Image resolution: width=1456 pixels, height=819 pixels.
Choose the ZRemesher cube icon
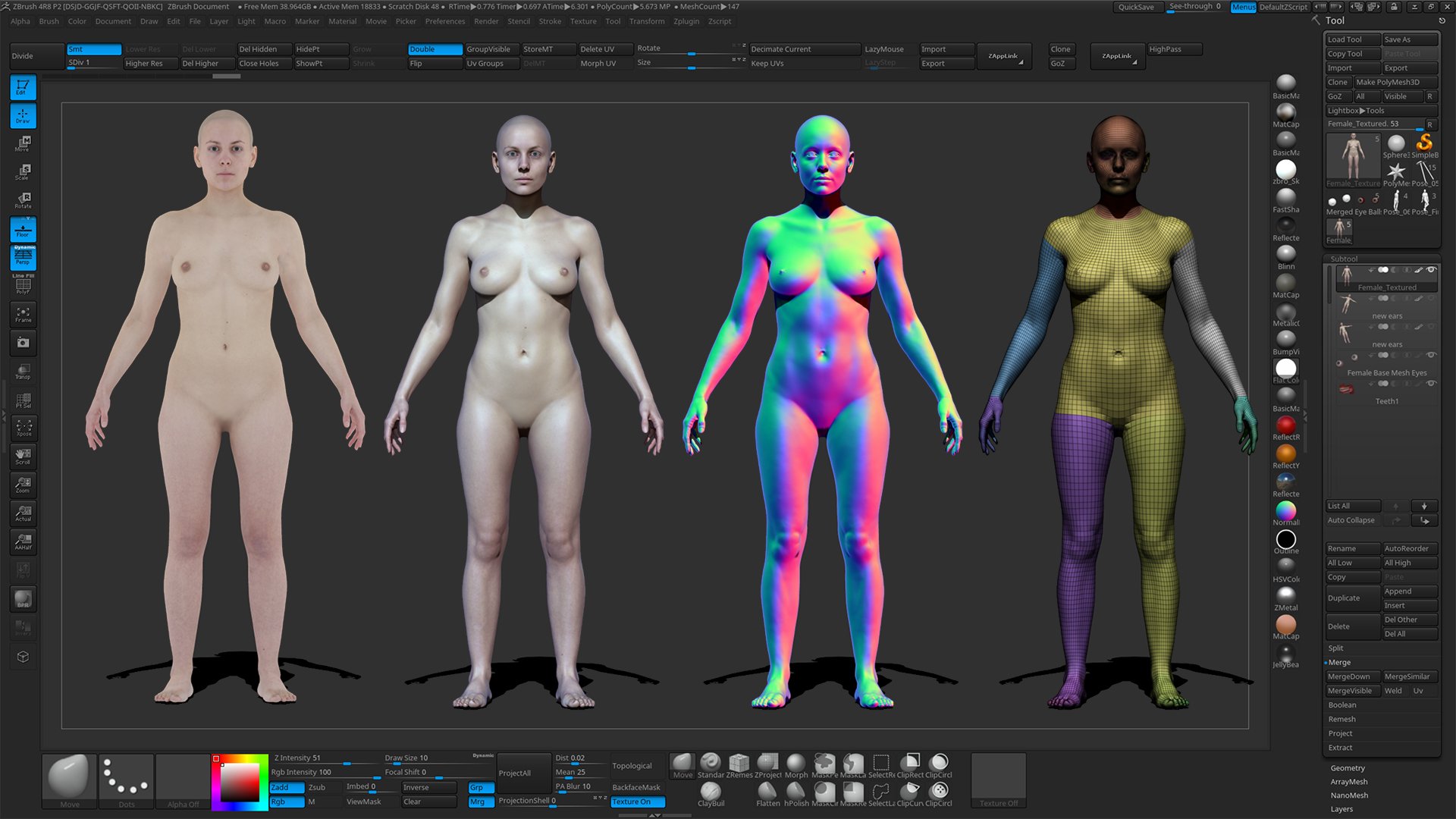739,764
